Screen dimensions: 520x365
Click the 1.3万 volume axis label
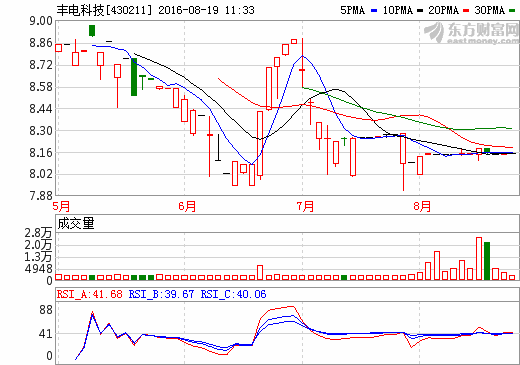coord(38,257)
